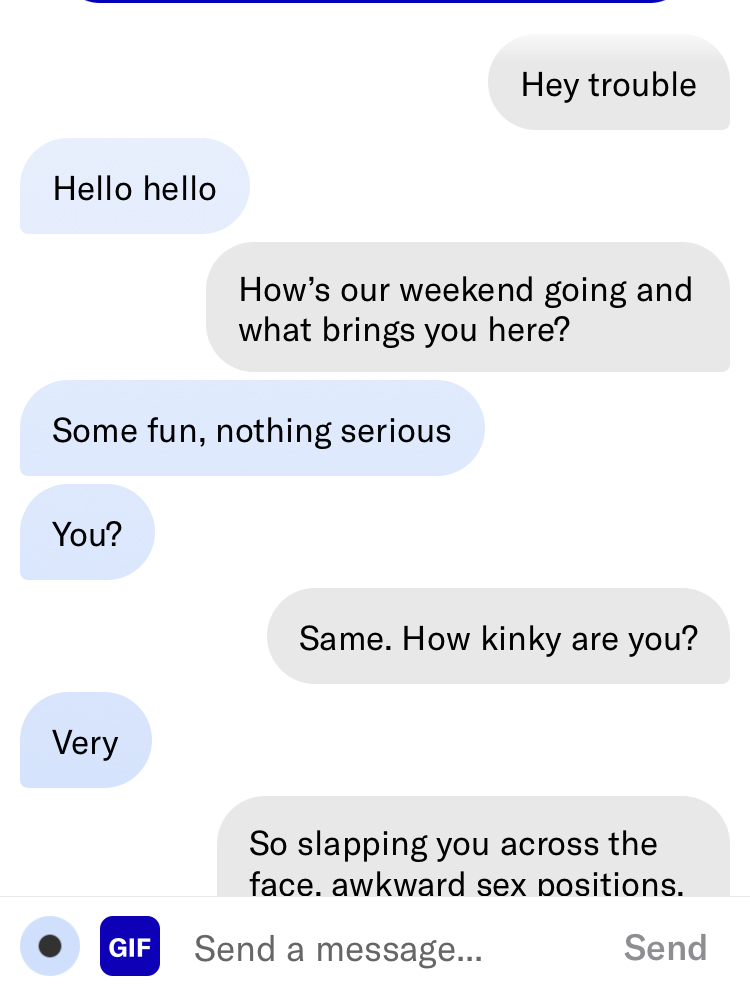Tap the word "Same." in the gray bubble
This screenshot has width=750, height=996.
tap(345, 638)
